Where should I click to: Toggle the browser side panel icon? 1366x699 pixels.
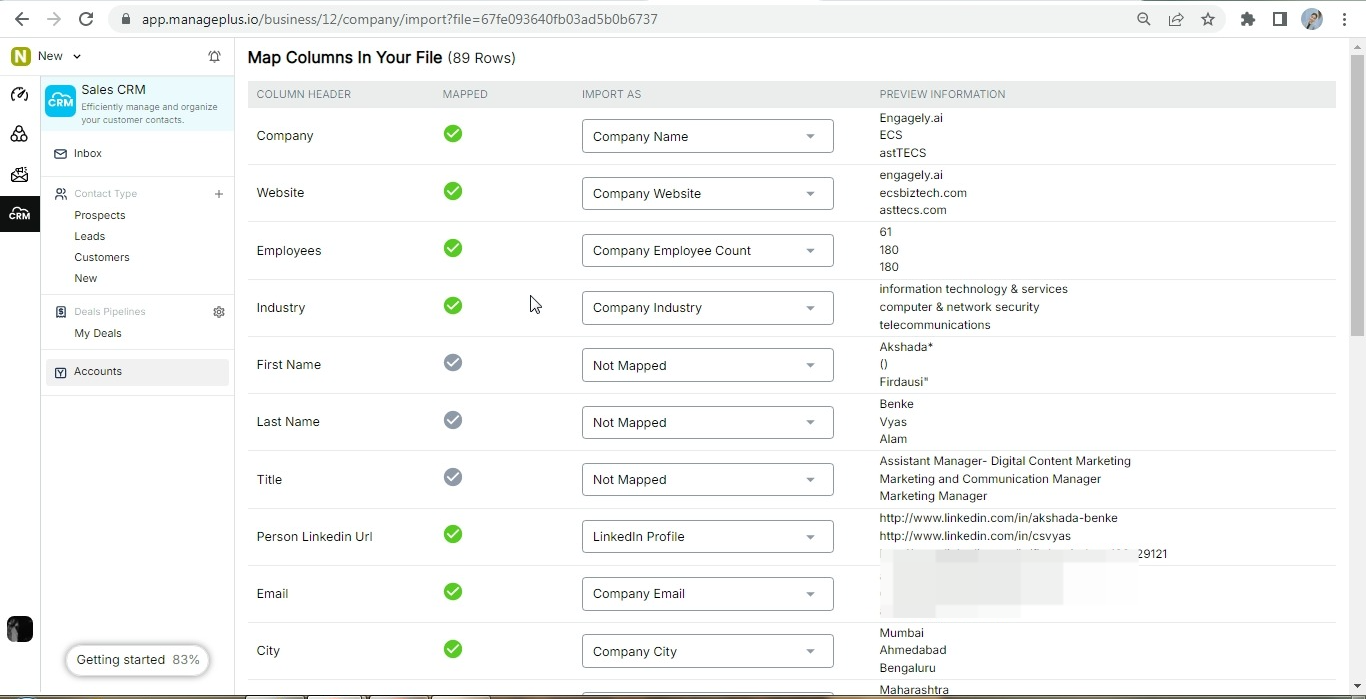[1280, 19]
